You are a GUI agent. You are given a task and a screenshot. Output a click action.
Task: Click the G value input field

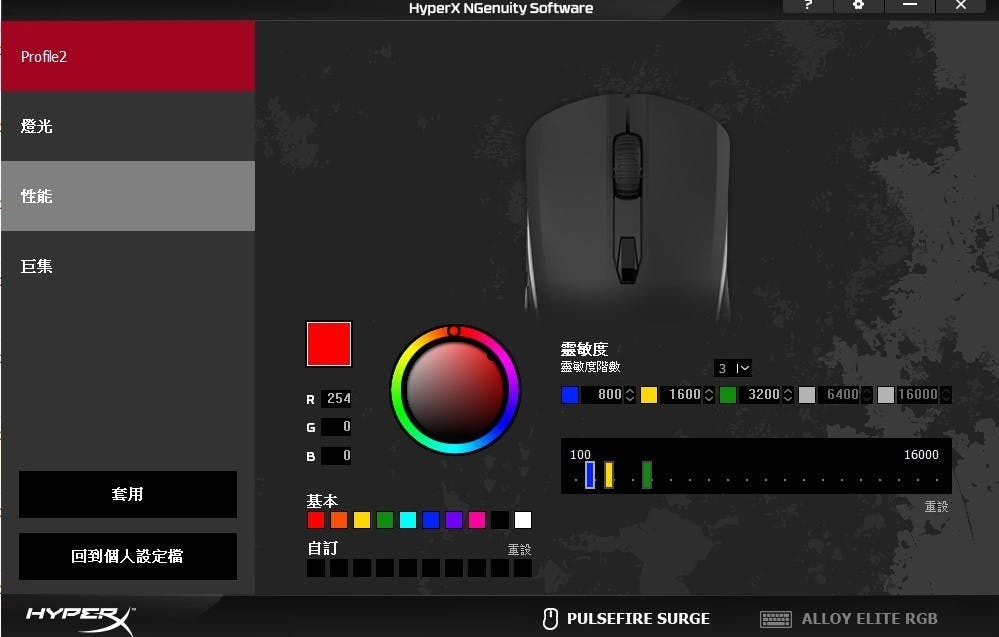[336, 427]
